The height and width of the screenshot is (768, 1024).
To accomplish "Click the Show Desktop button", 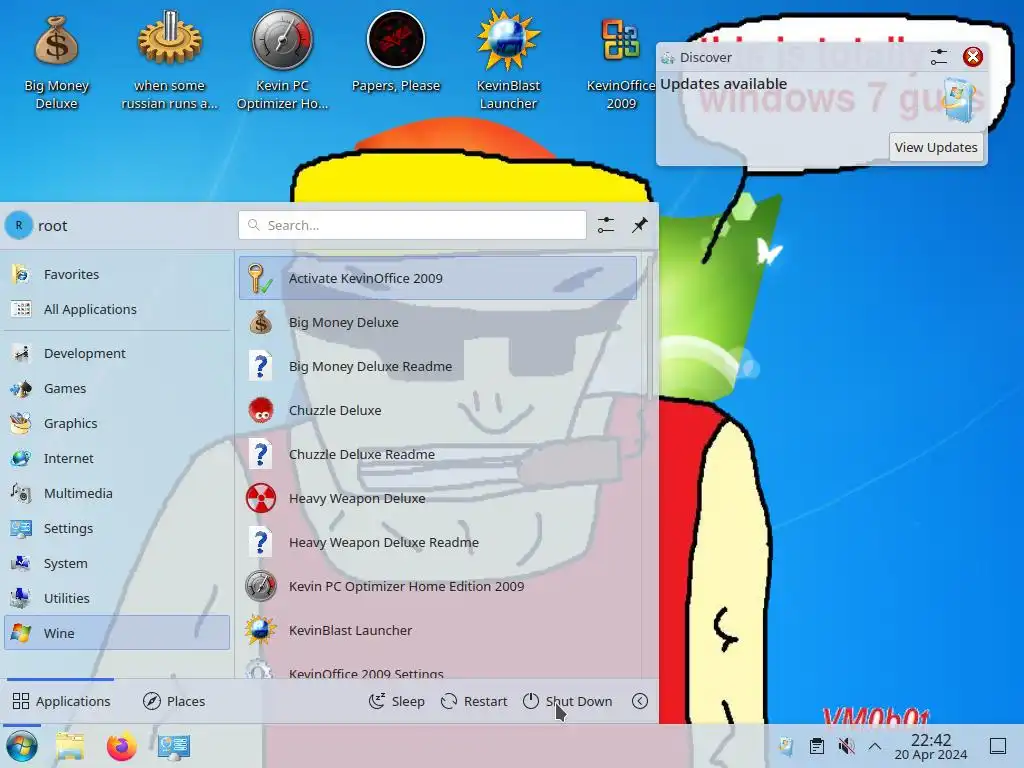I will [x=998, y=746].
